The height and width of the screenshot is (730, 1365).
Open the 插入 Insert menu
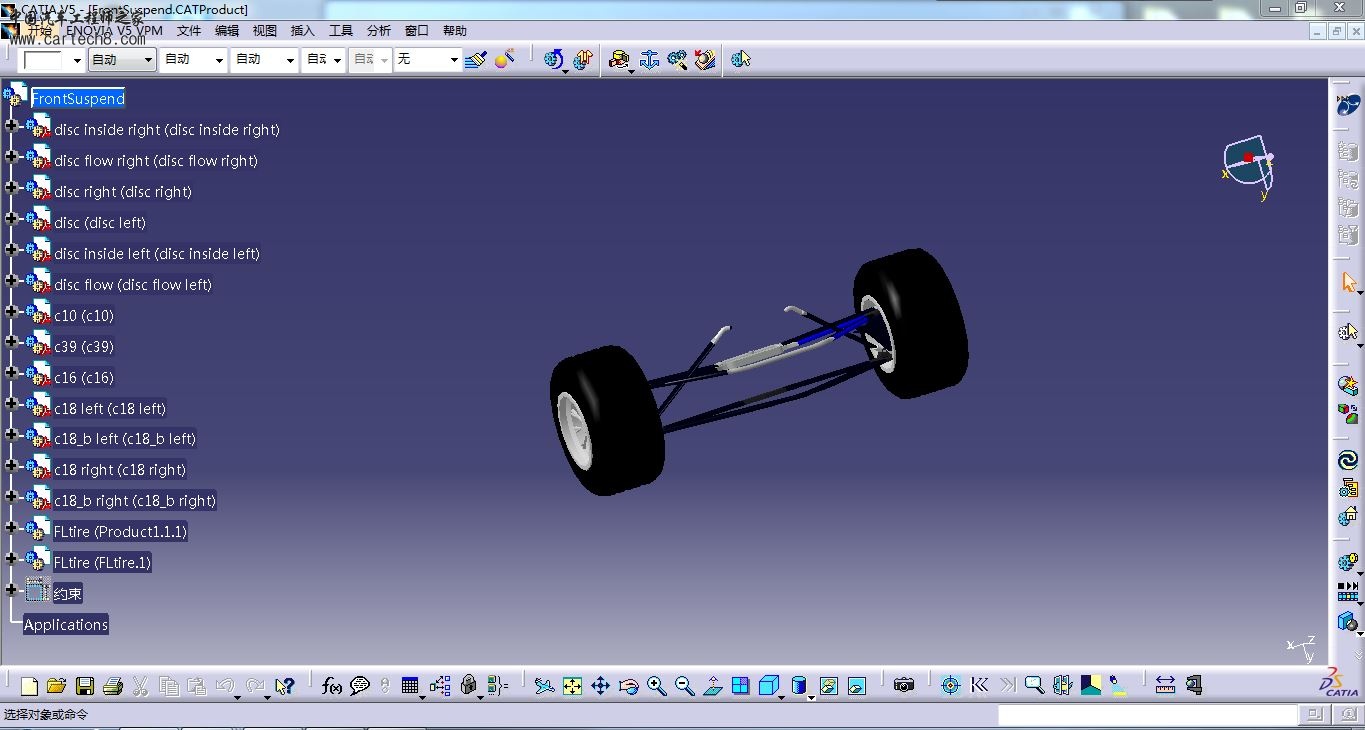[303, 31]
